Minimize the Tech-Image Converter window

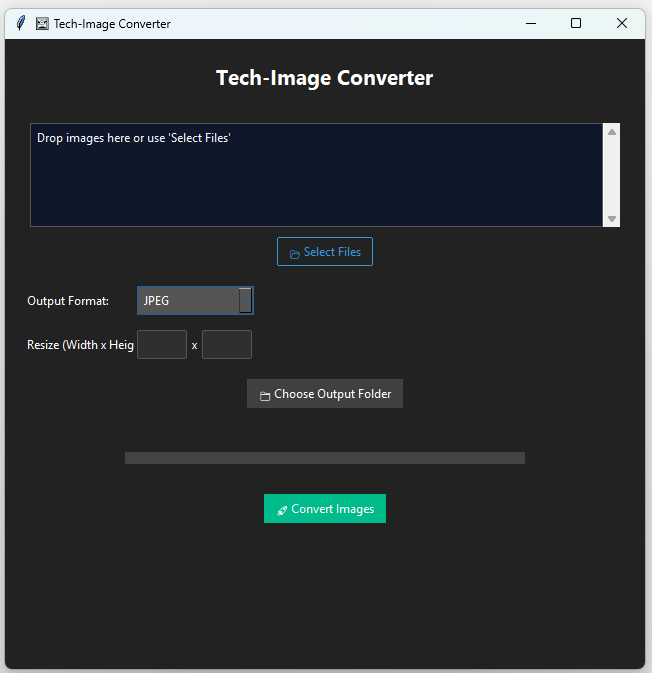[529, 23]
